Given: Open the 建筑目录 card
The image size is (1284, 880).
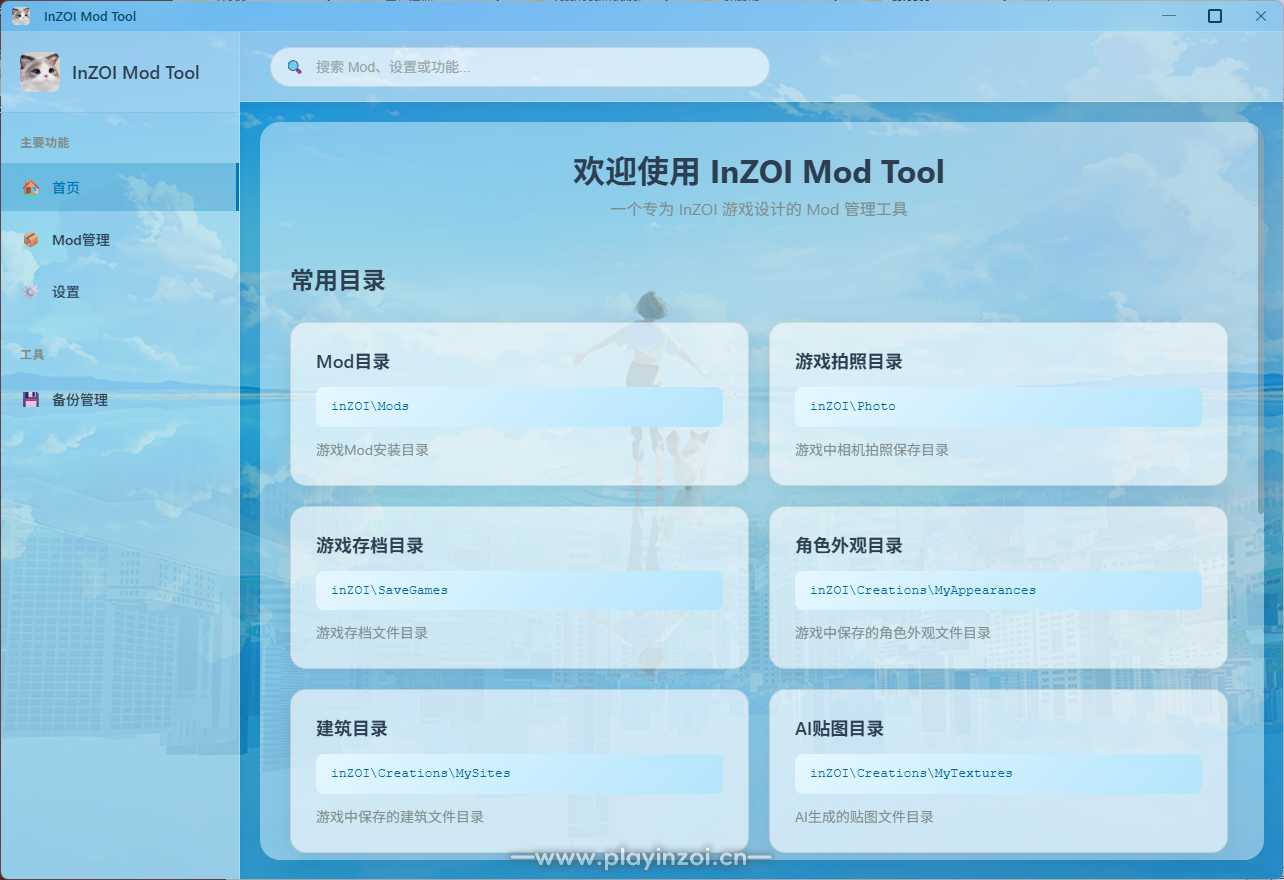Looking at the screenshot, I should pos(519,729).
